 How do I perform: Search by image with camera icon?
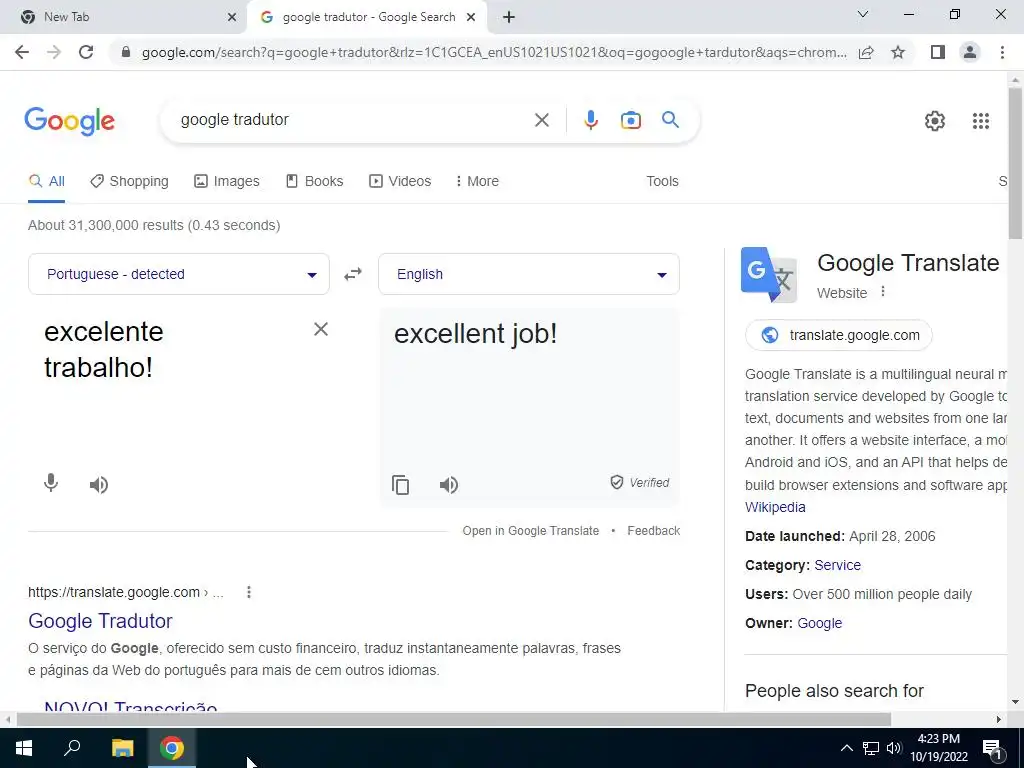[630, 120]
